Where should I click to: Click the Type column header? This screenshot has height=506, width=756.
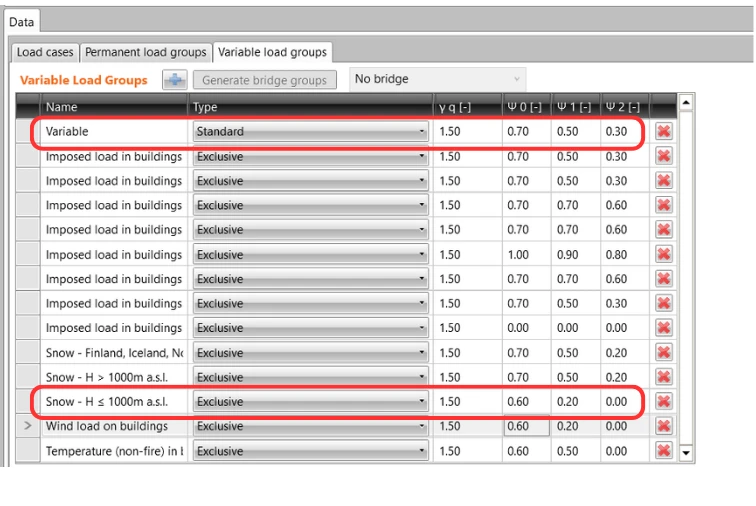pyautogui.click(x=310, y=107)
